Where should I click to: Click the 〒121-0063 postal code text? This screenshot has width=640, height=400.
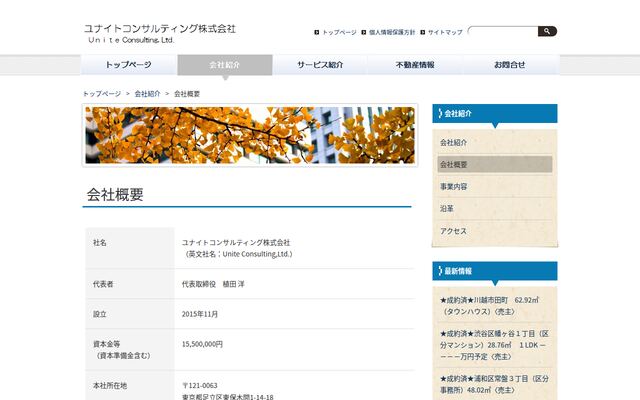point(200,385)
